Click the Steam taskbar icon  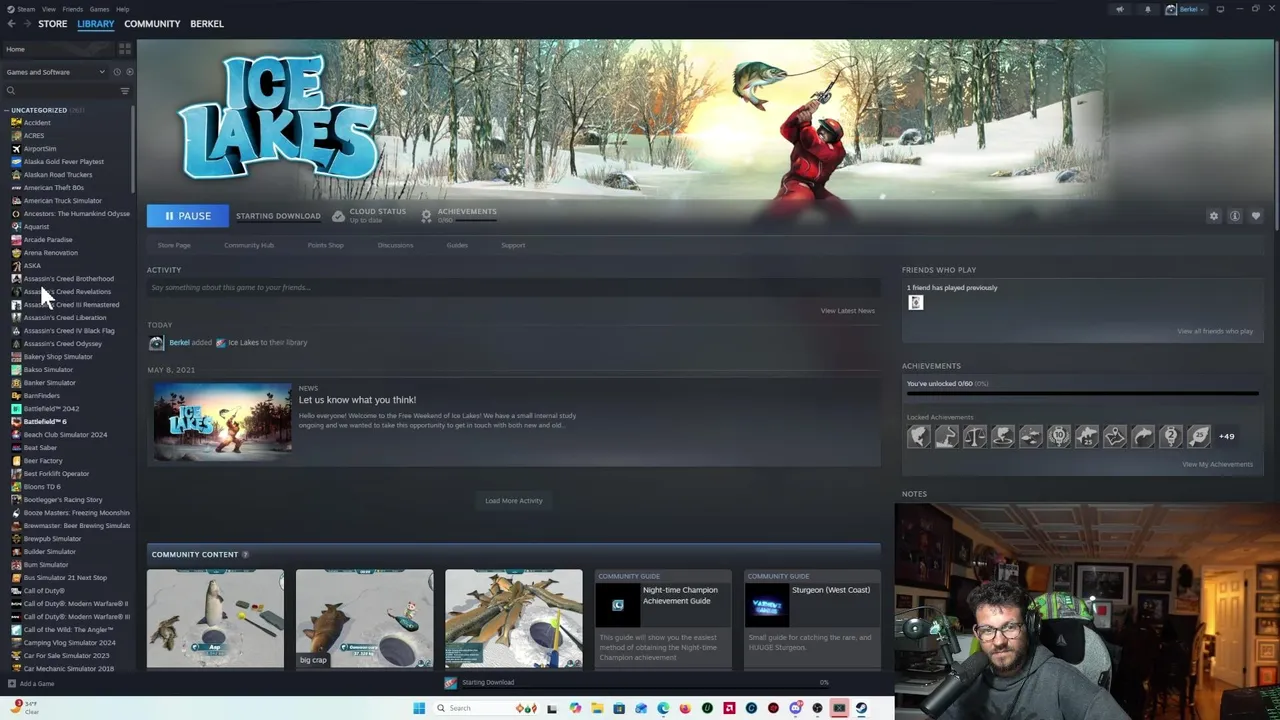861,708
